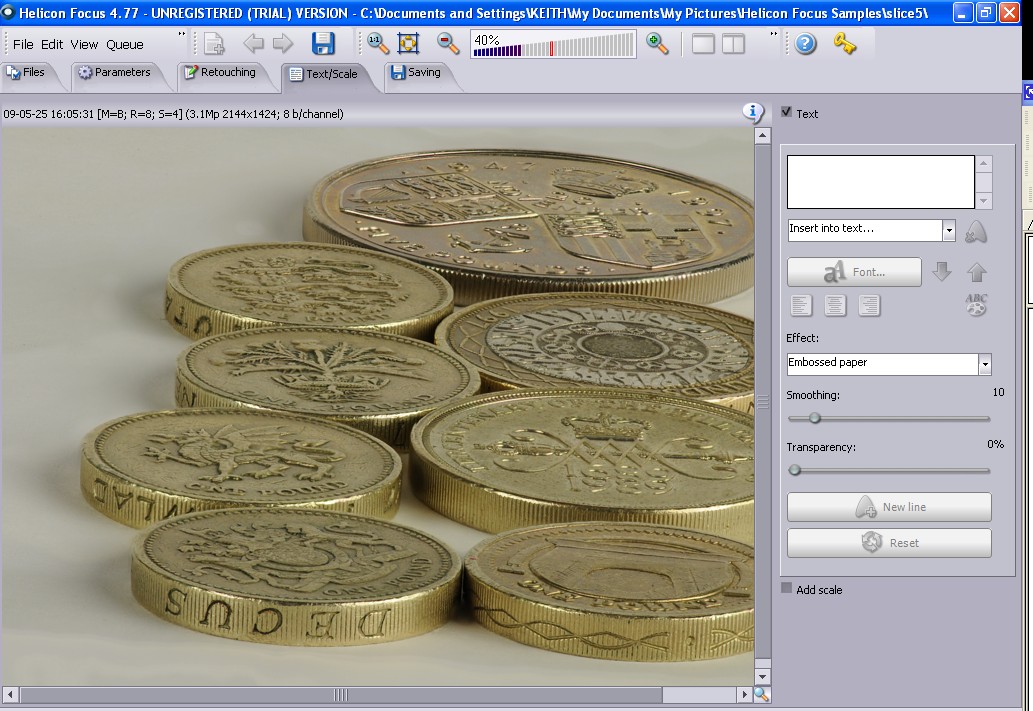Viewport: 1033px width, 711px height.
Task: Fit image to window icon
Action: (408, 43)
